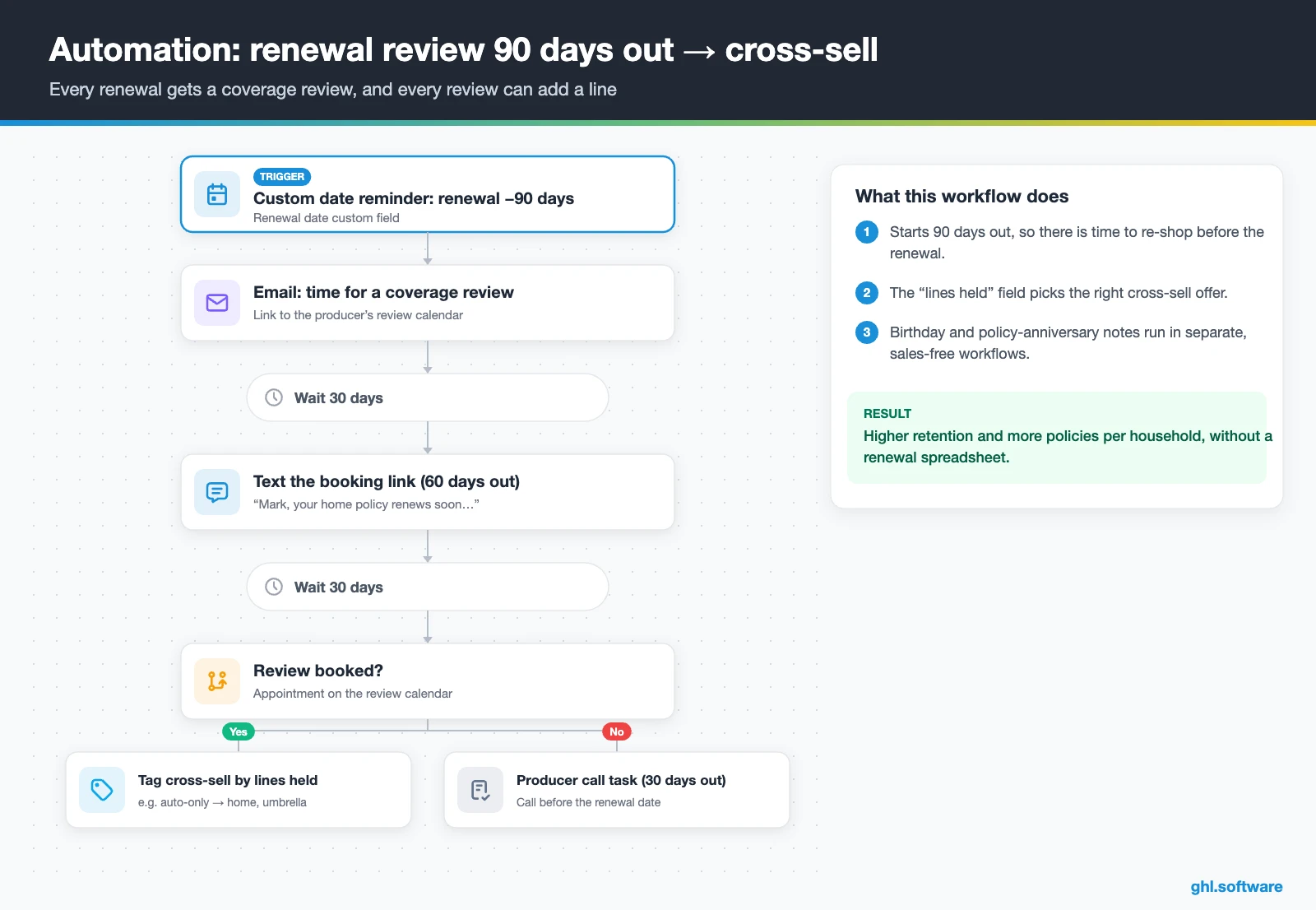1316x910 pixels.
Task: Click the envelope icon on the email step
Action: click(217, 303)
